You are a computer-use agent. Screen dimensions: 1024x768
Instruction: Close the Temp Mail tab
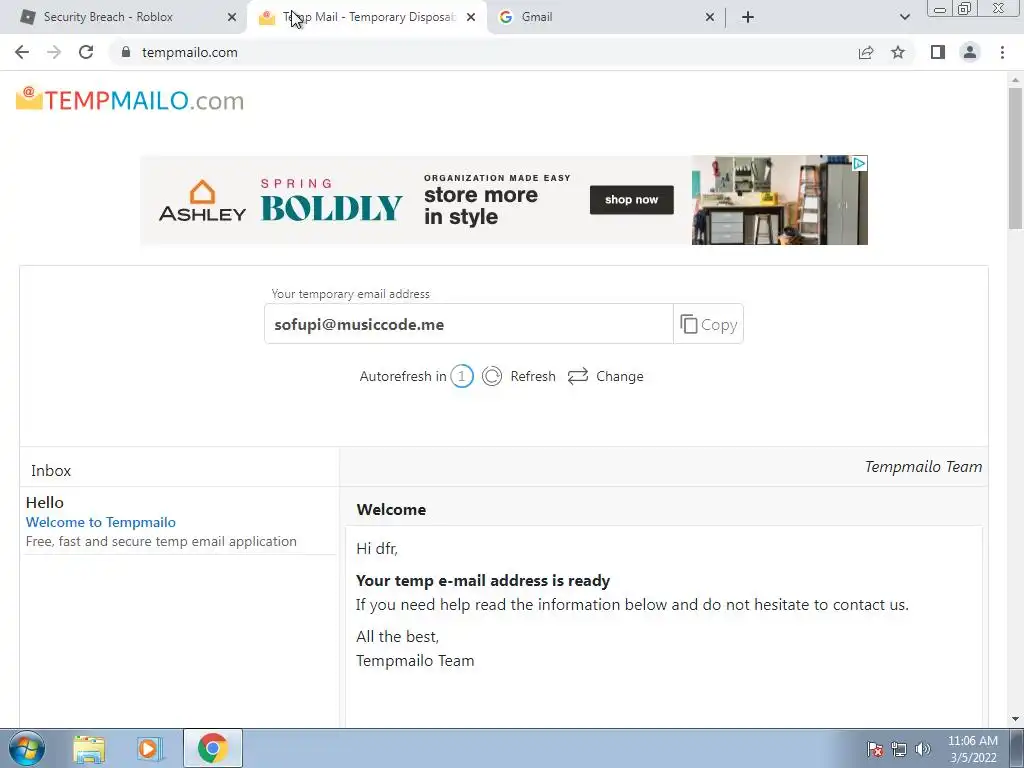(471, 17)
